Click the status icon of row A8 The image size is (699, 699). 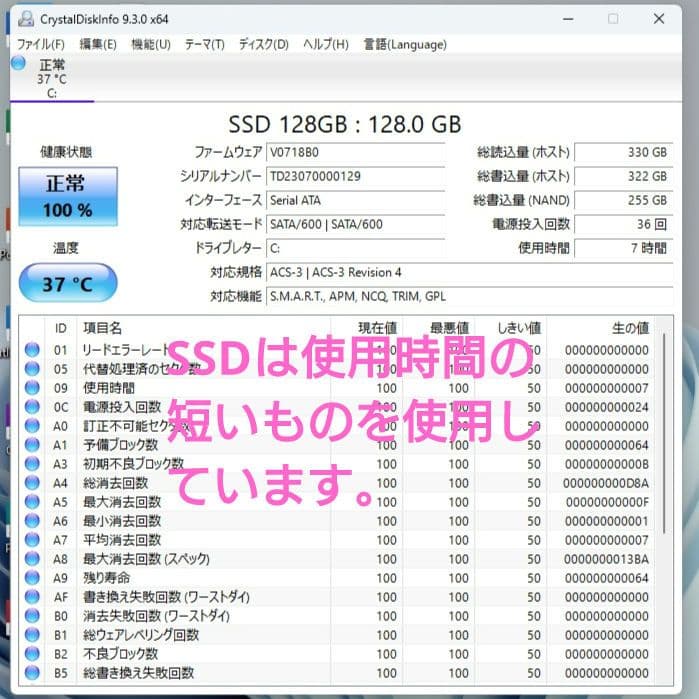[32, 559]
